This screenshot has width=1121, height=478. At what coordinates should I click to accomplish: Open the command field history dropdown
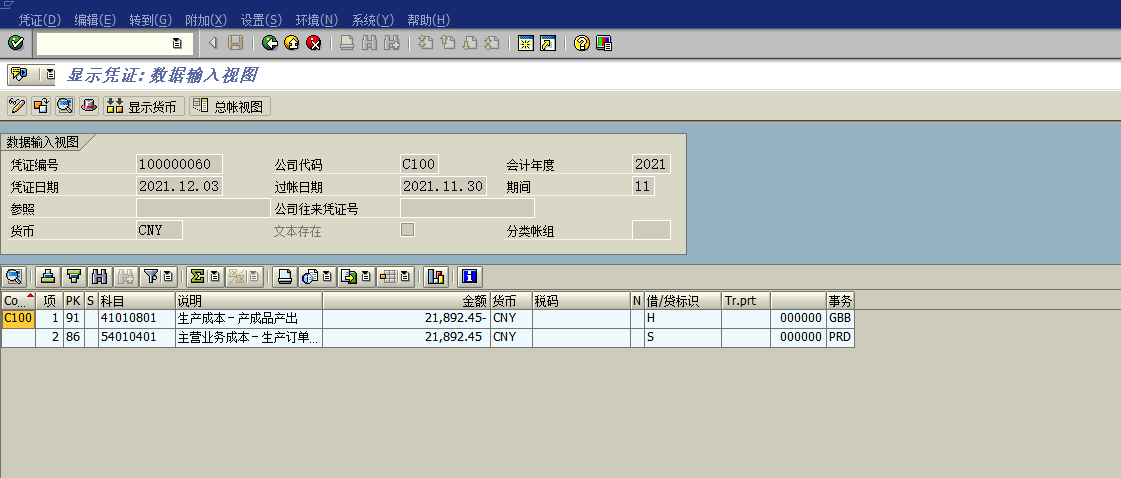coord(177,44)
